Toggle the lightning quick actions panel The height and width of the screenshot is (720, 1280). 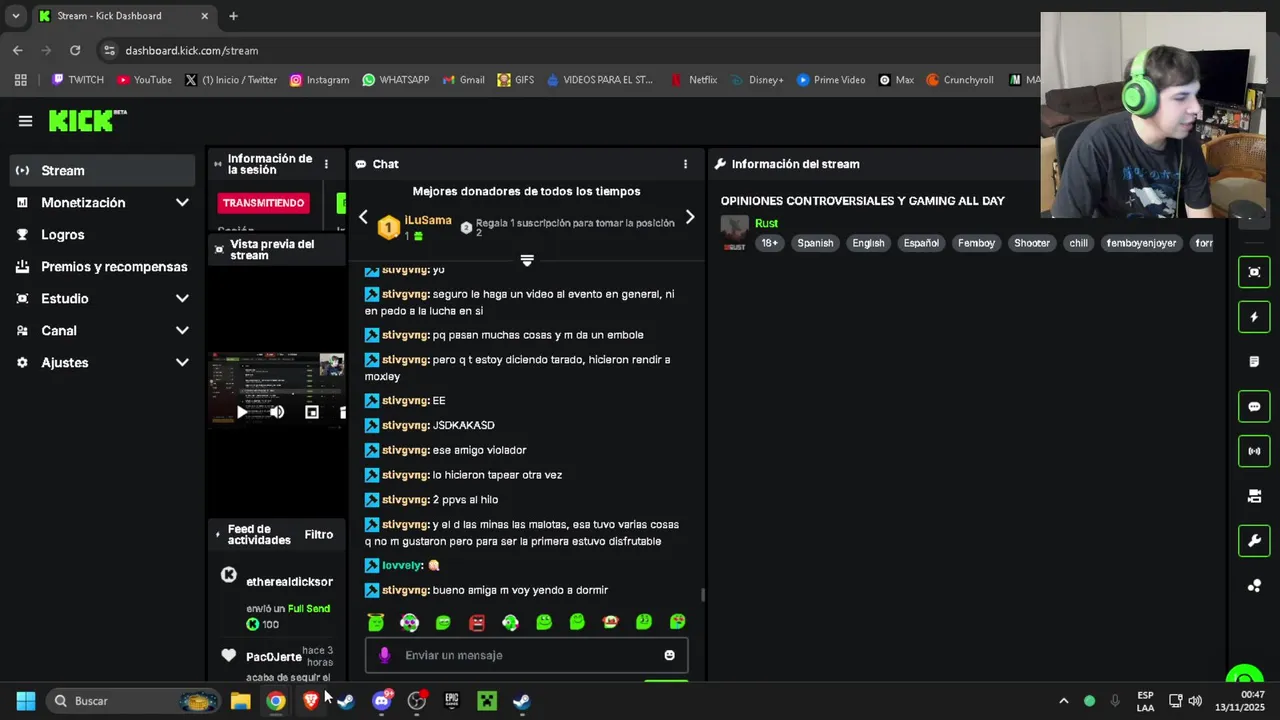point(1254,317)
